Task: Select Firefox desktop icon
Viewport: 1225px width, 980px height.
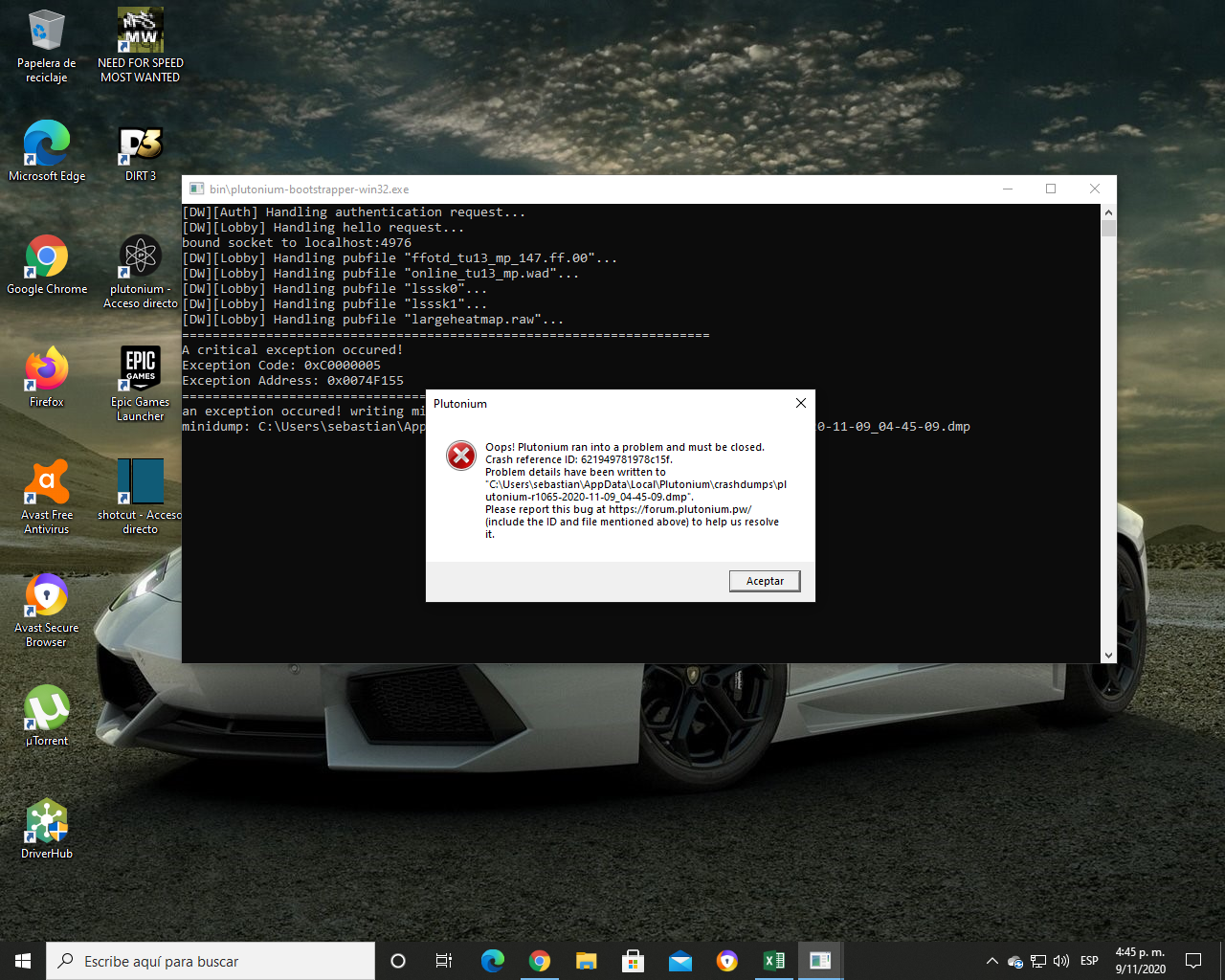Action: pyautogui.click(x=46, y=377)
